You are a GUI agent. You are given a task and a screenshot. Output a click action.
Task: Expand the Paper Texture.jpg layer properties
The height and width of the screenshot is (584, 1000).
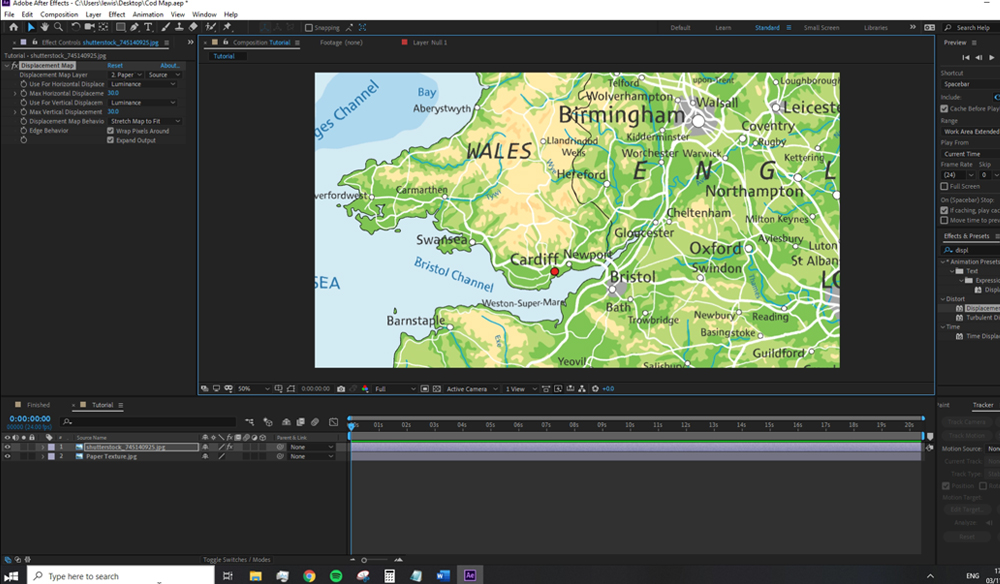click(43, 456)
